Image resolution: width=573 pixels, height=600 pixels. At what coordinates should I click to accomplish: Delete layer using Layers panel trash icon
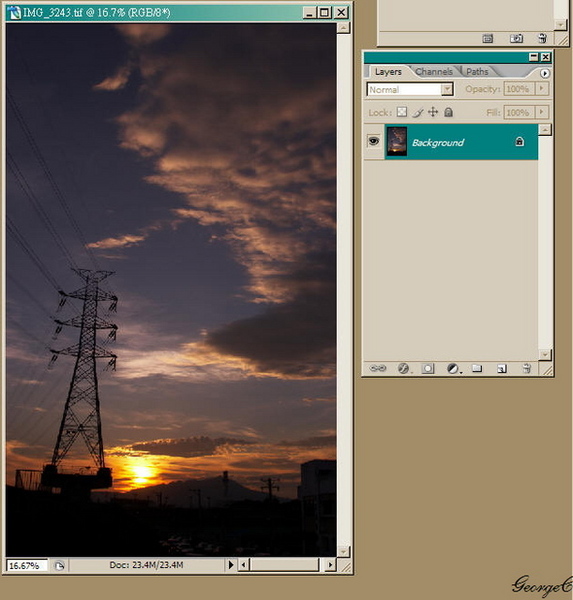tap(527, 368)
